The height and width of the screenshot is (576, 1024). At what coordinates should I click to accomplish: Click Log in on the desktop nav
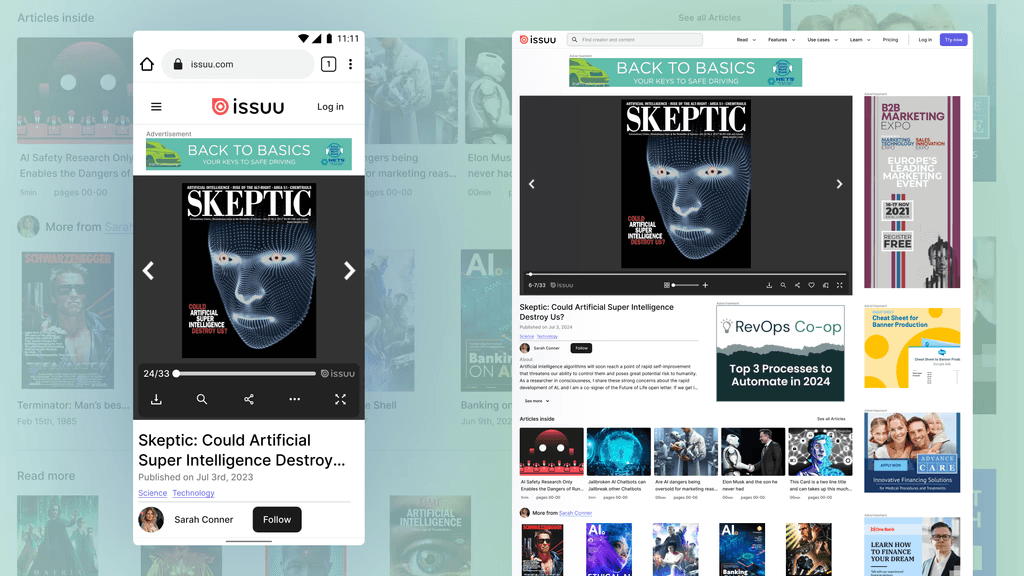[x=925, y=40]
